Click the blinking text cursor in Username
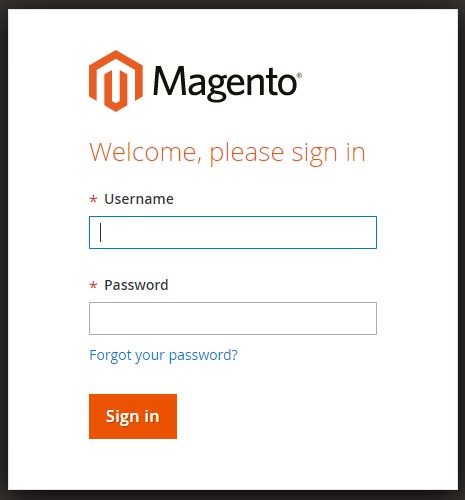Viewport: 465px width, 500px height. click(100, 232)
